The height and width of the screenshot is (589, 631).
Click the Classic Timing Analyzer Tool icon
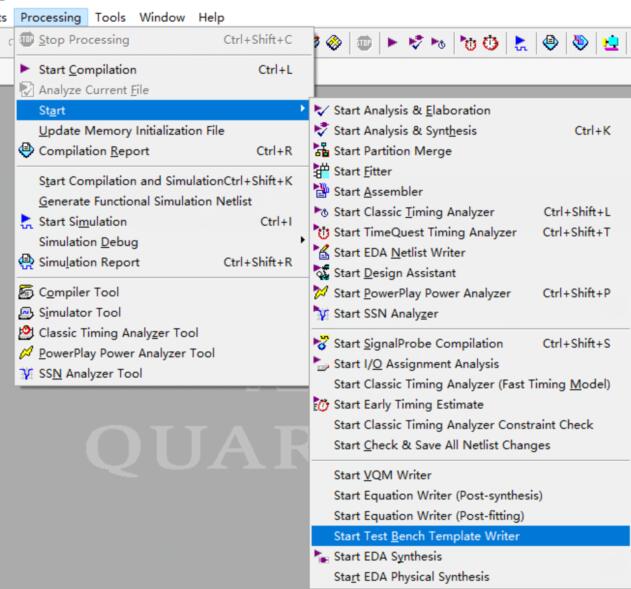(x=26, y=332)
